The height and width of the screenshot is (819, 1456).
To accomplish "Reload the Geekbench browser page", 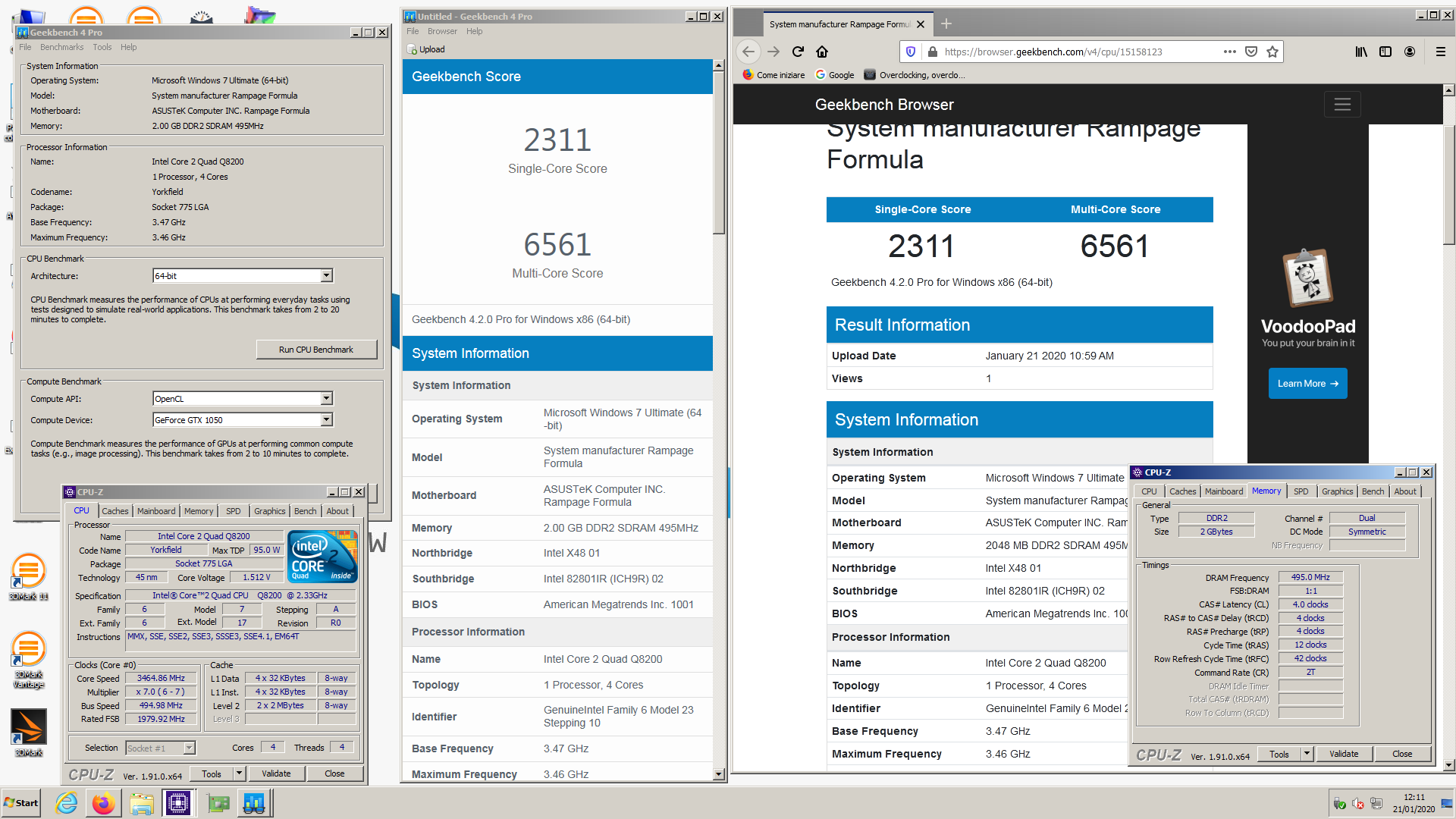I will [x=798, y=52].
